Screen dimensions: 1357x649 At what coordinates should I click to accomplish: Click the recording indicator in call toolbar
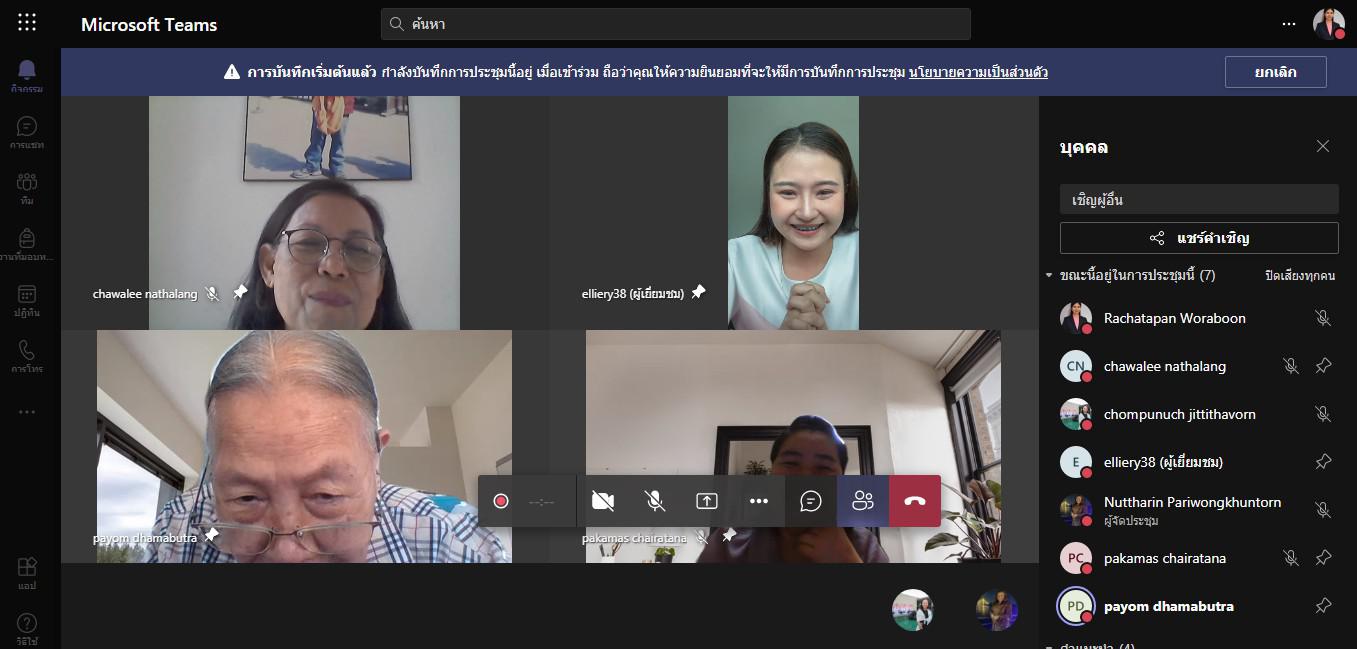[x=501, y=501]
